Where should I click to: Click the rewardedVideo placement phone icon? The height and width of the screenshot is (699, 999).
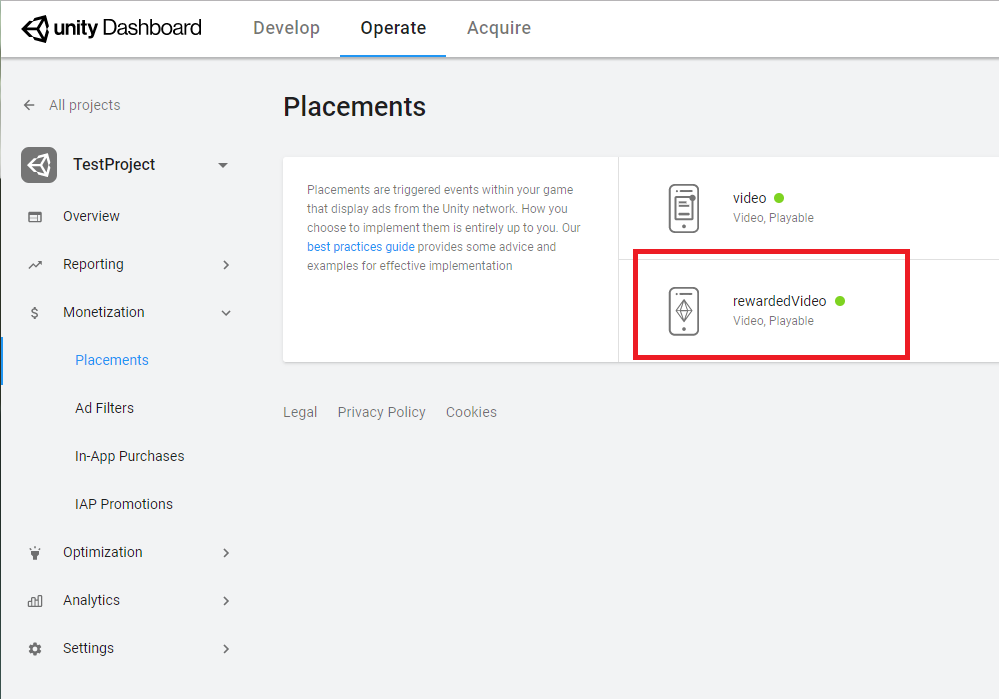(x=684, y=311)
